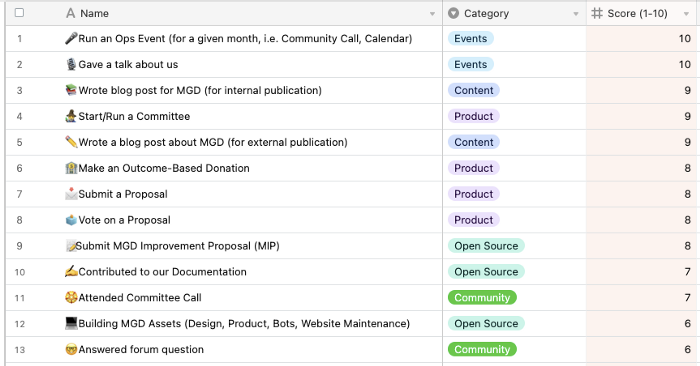Click the Events tag in row 1
The height and width of the screenshot is (366, 700).
[471, 38]
